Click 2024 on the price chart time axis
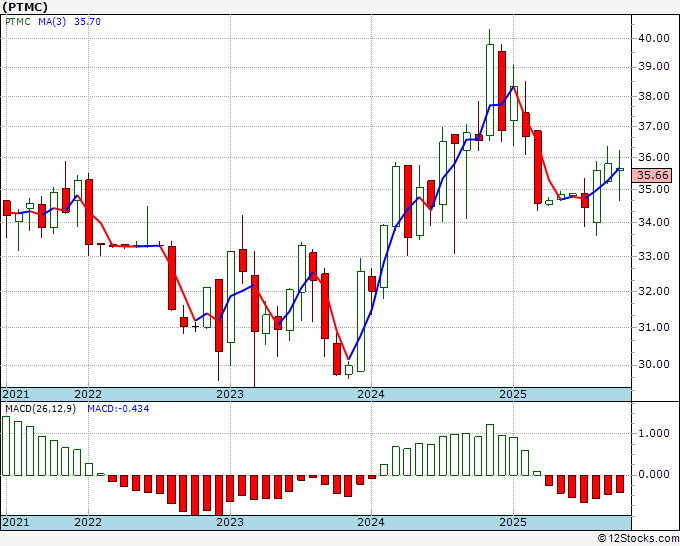Viewport: 680px width, 546px height. tap(371, 394)
